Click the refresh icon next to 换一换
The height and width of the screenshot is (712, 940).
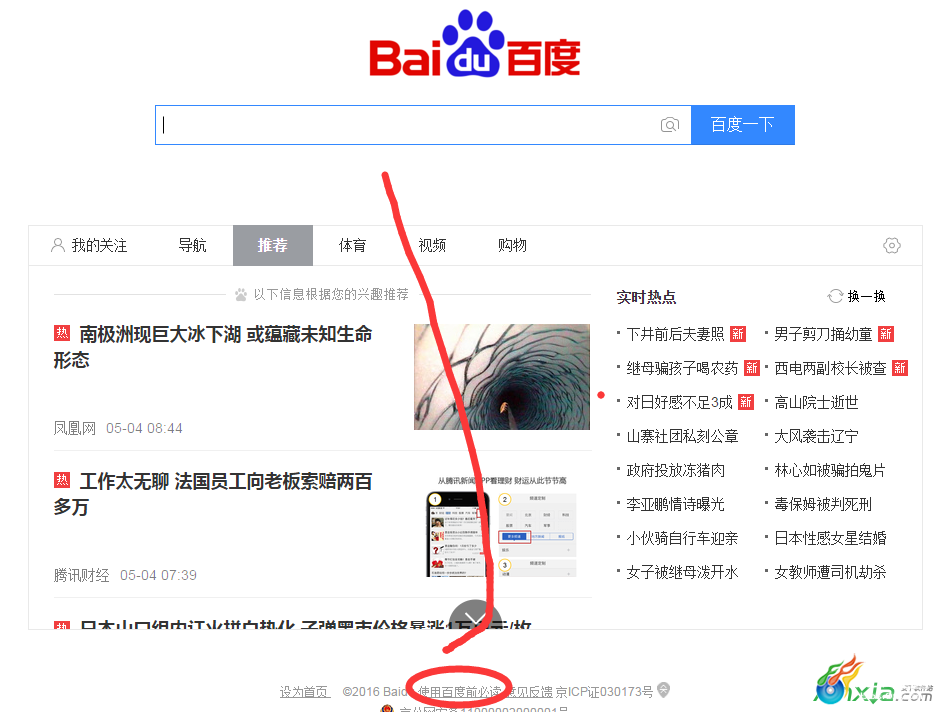835,296
